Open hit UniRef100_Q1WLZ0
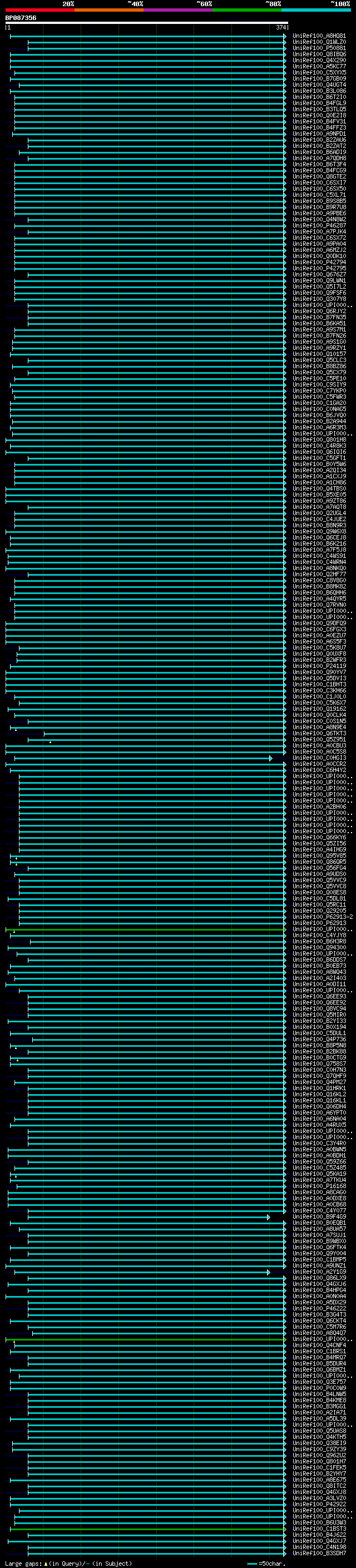This screenshot has height=1568, width=356. pos(319,42)
